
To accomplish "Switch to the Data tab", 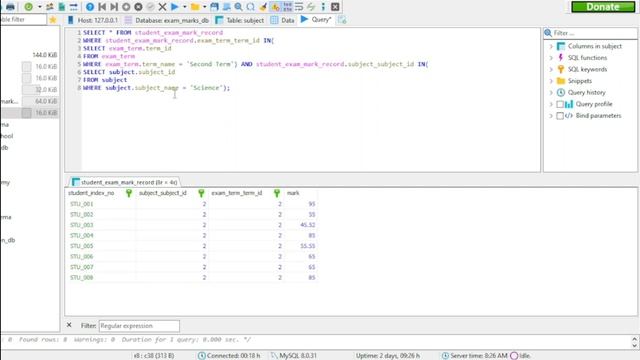I will click(x=282, y=20).
